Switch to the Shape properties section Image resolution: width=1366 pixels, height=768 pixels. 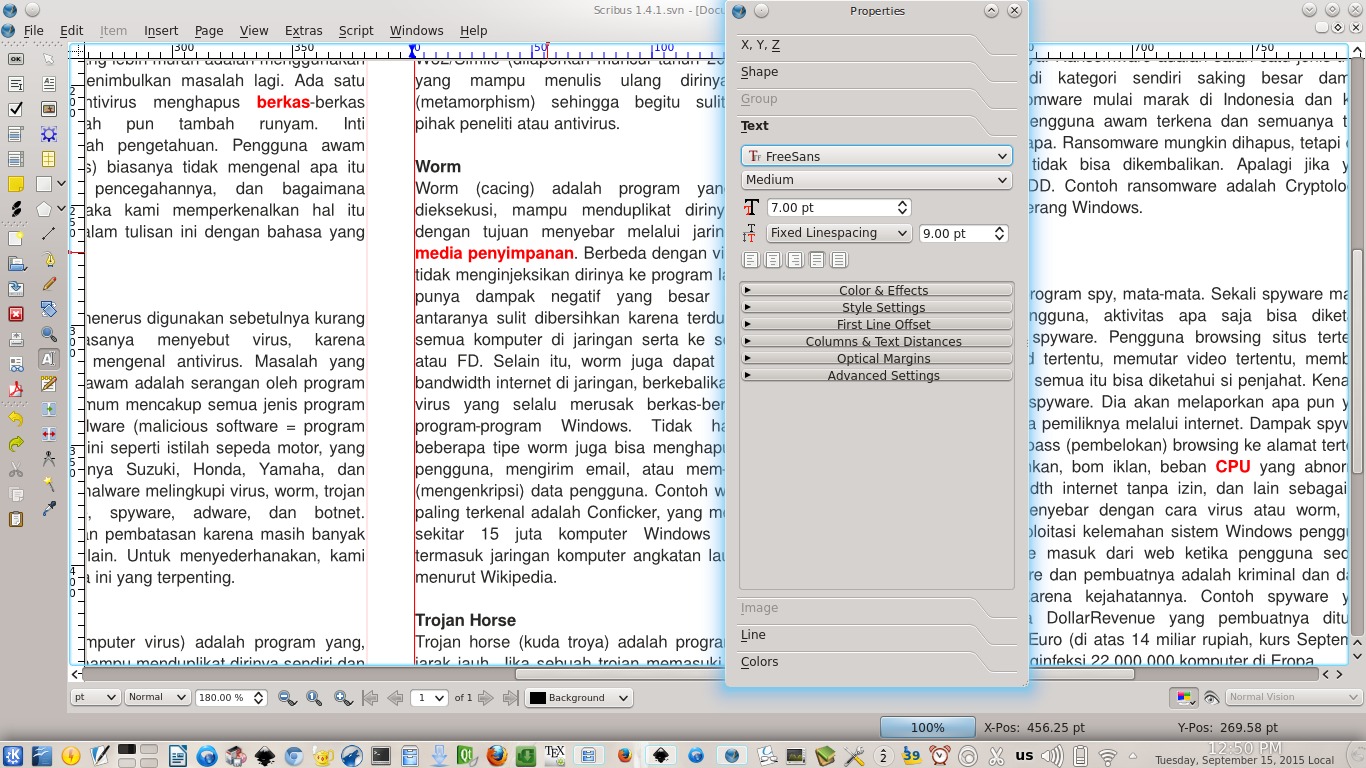759,72
